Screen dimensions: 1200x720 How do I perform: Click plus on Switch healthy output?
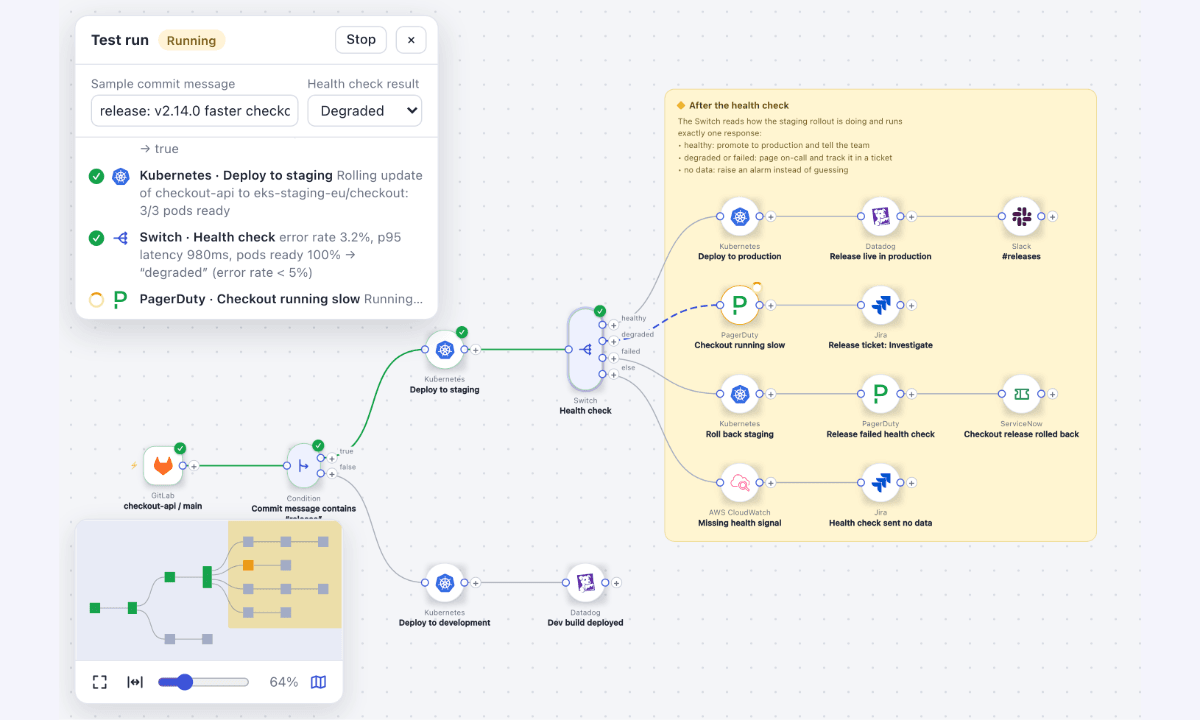[613, 325]
